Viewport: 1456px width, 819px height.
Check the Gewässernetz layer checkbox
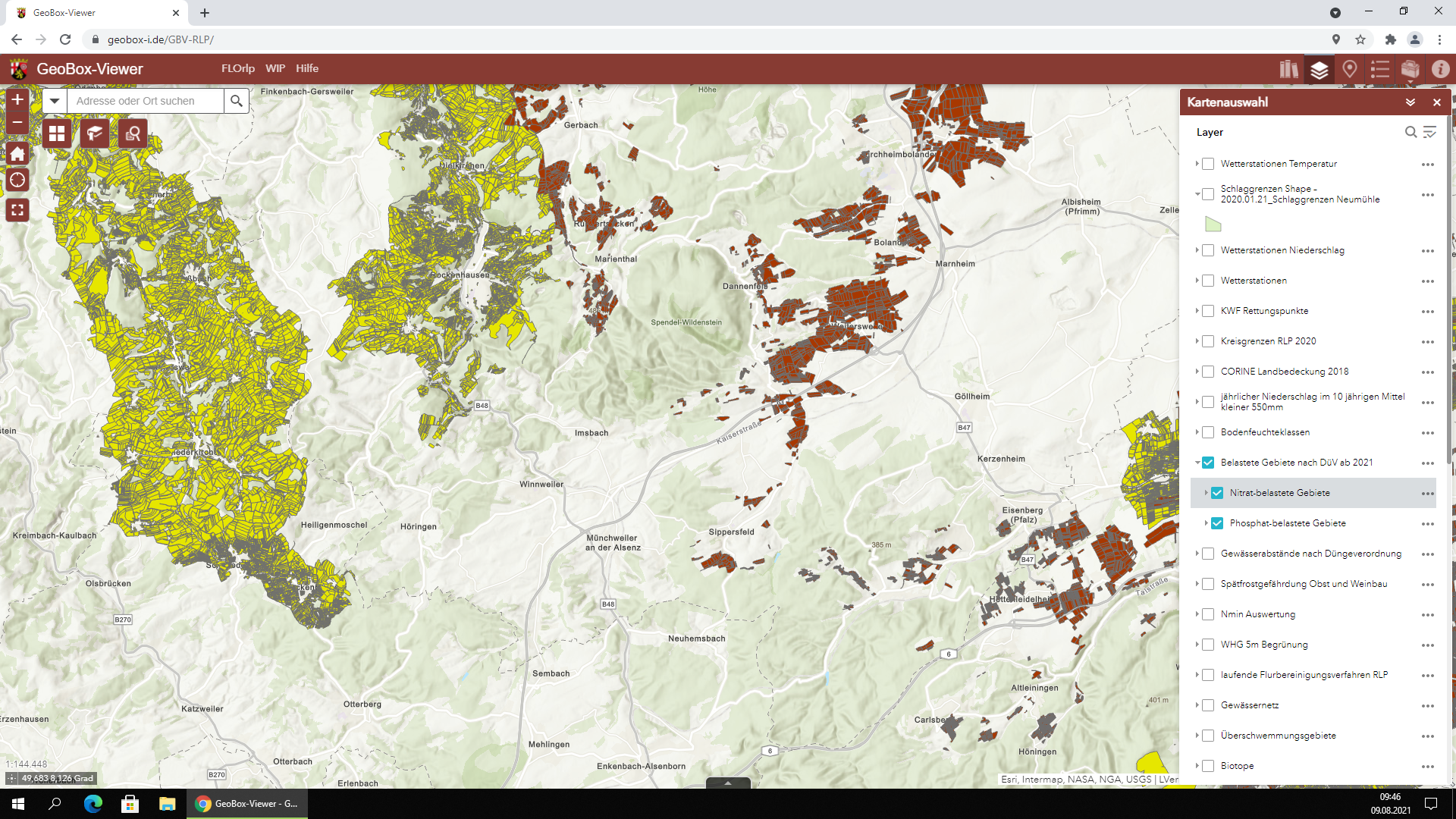1208,705
